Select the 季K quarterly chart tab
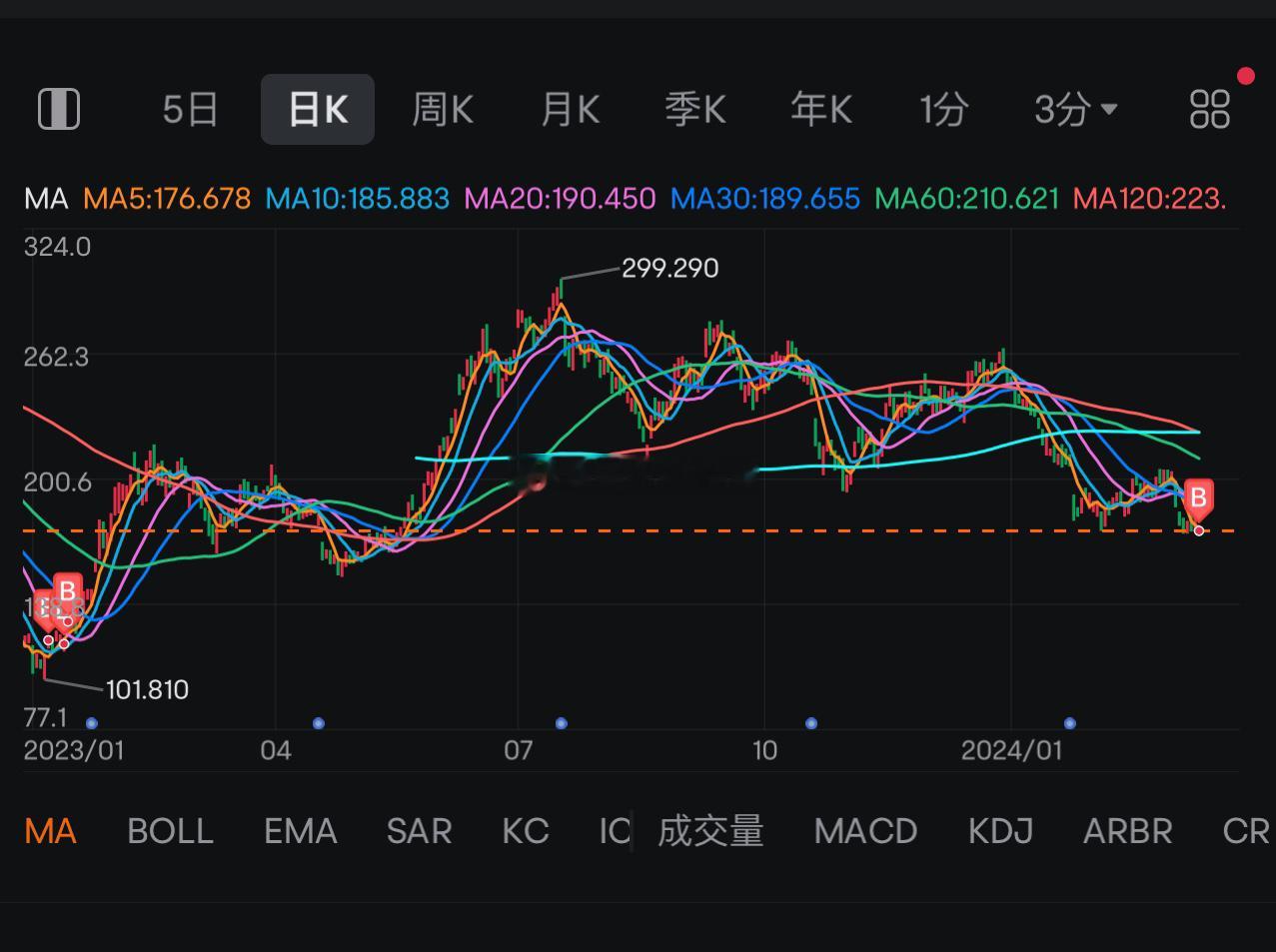 click(x=695, y=109)
